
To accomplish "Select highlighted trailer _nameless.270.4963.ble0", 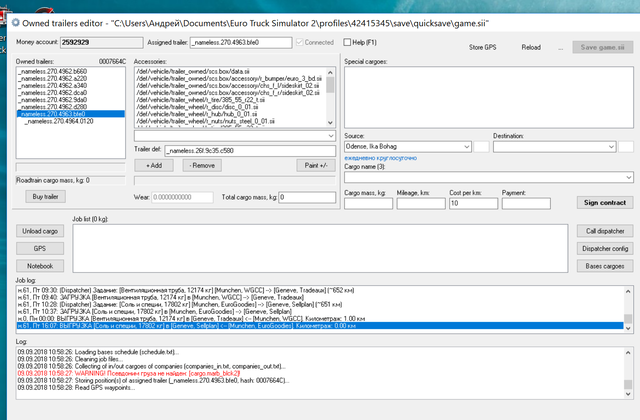I will 71,114.
